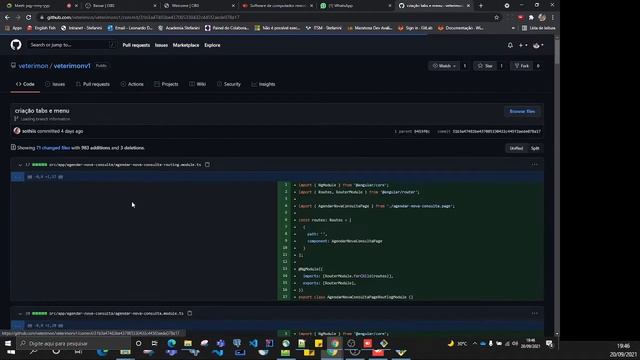This screenshot has height=360, width=640.
Task: Open the taskbar action center icon
Action: coord(549,344)
